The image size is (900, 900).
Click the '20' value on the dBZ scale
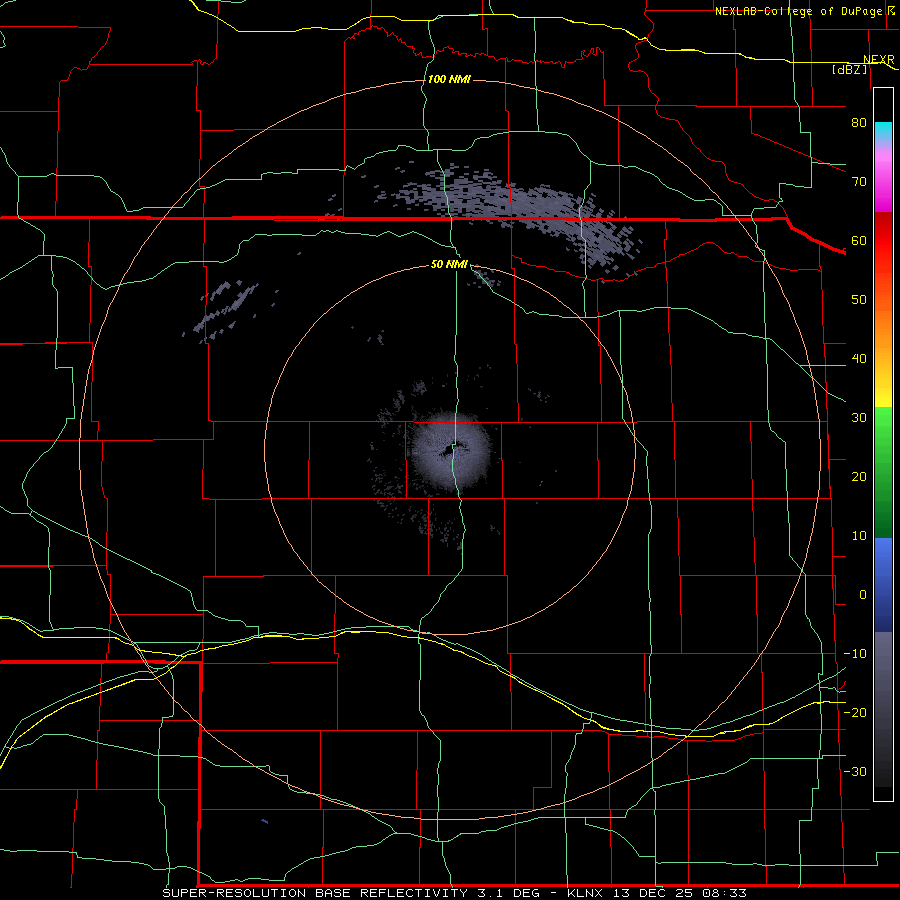[x=859, y=477]
